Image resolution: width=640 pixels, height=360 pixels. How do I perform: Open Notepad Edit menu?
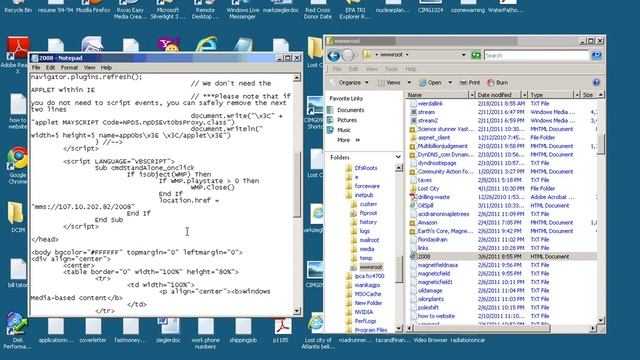[50, 68]
